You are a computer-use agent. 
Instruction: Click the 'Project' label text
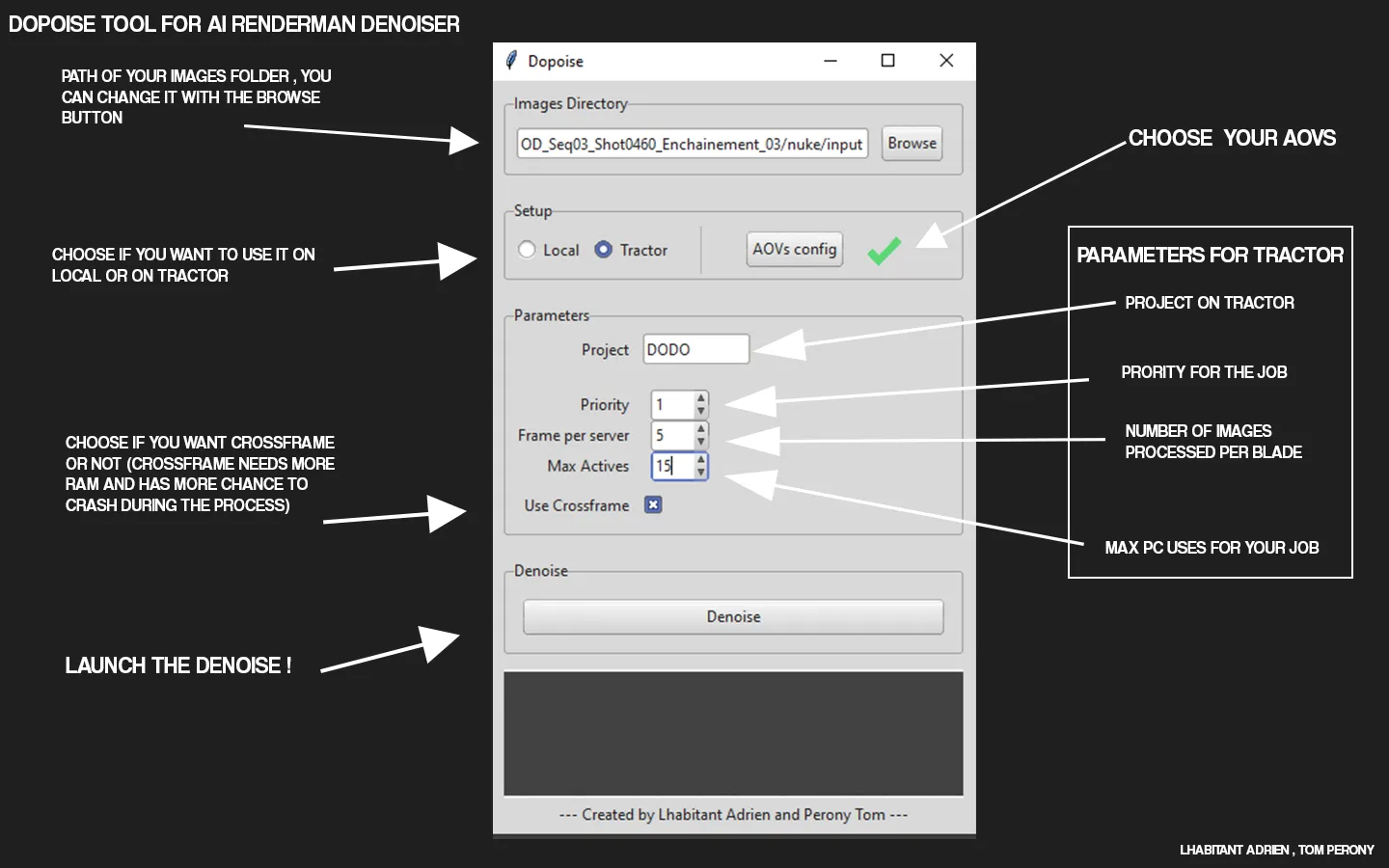tap(605, 350)
